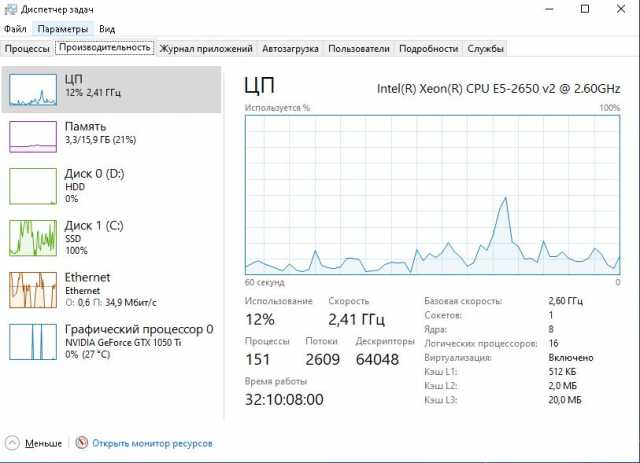This screenshot has height=463, width=640.
Task: Expand the Вид menu
Action: point(107,29)
